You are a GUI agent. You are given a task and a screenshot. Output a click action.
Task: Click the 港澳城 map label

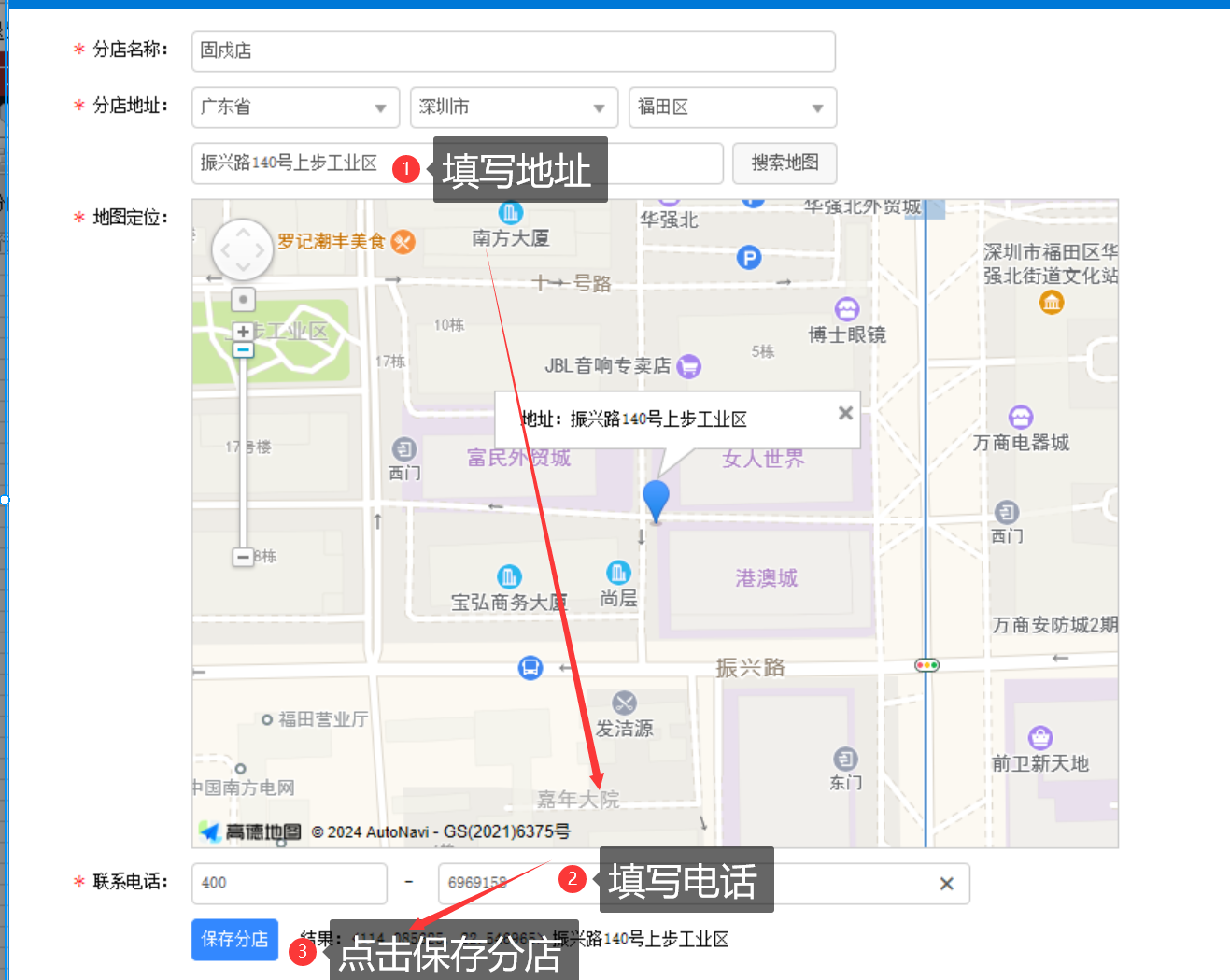767,578
